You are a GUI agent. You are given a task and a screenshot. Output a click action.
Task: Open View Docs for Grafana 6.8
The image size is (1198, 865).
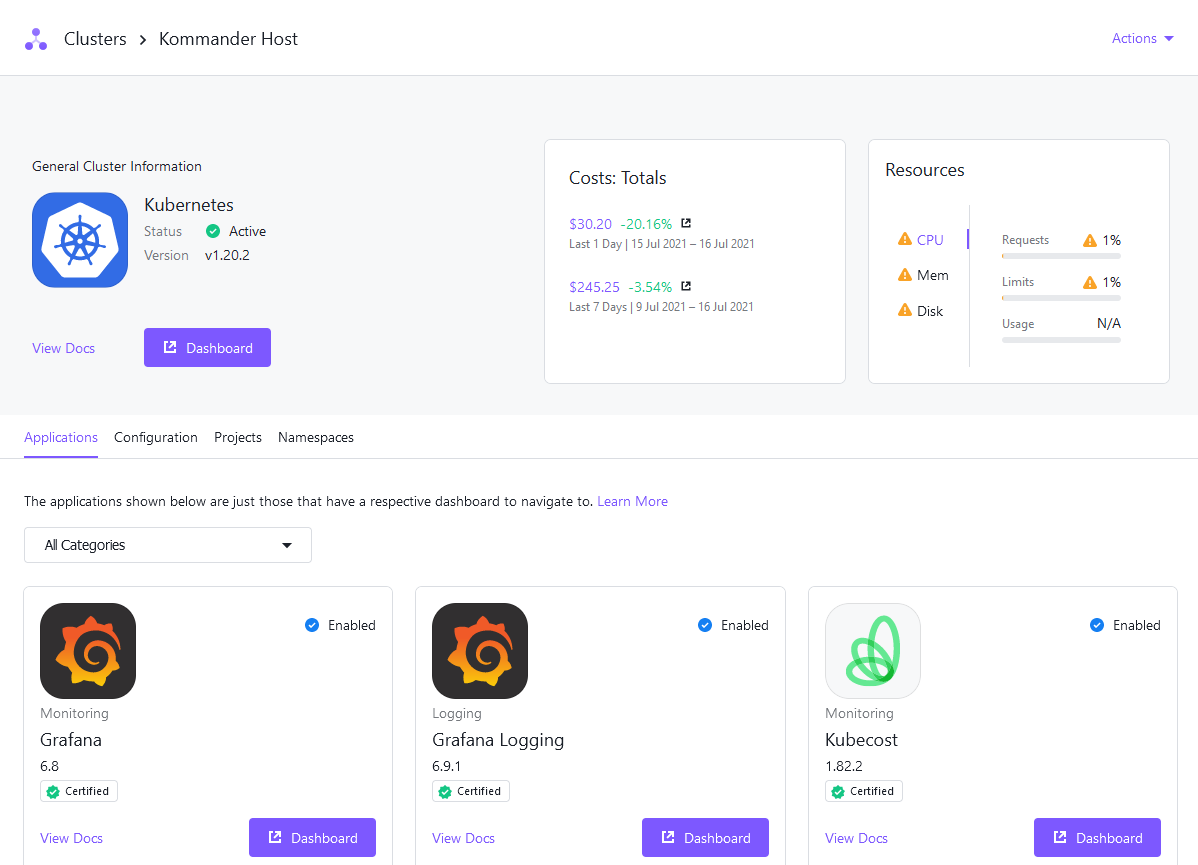71,838
